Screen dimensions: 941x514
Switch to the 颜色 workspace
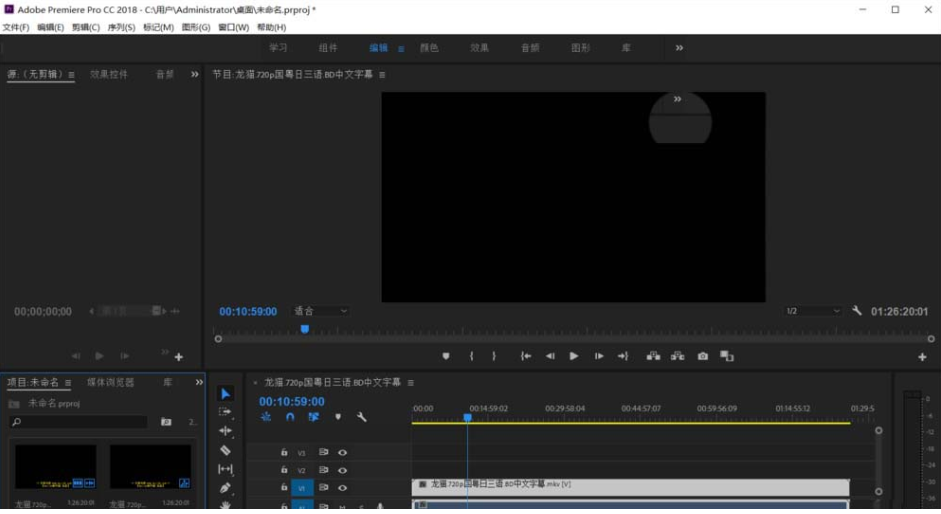(x=428, y=47)
